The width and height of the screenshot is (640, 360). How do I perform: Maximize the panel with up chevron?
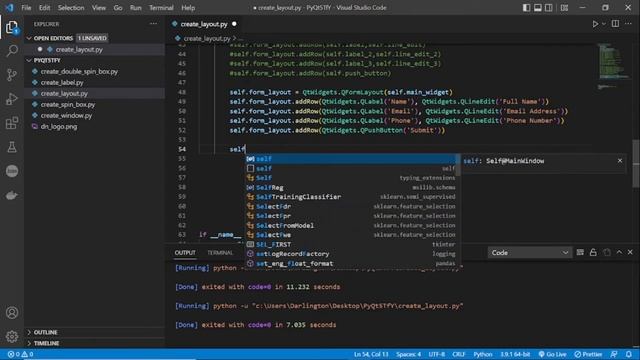coord(619,253)
